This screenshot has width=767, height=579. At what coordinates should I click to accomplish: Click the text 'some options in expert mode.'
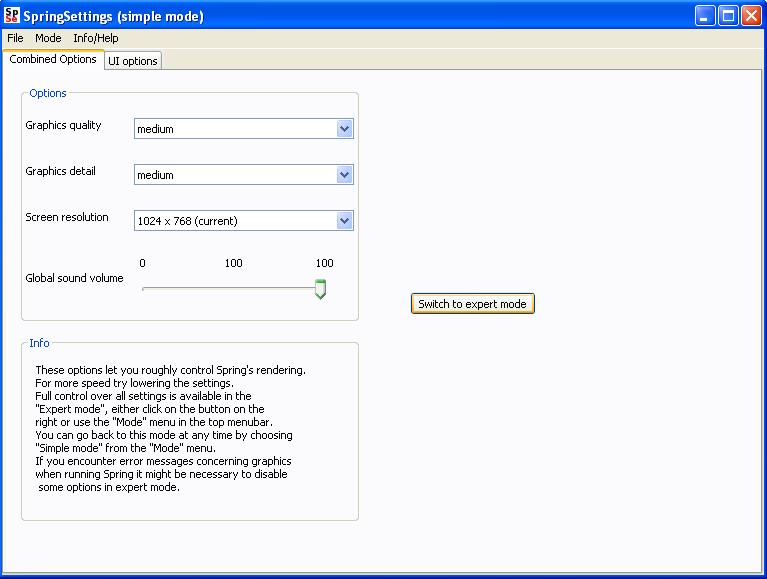point(109,487)
